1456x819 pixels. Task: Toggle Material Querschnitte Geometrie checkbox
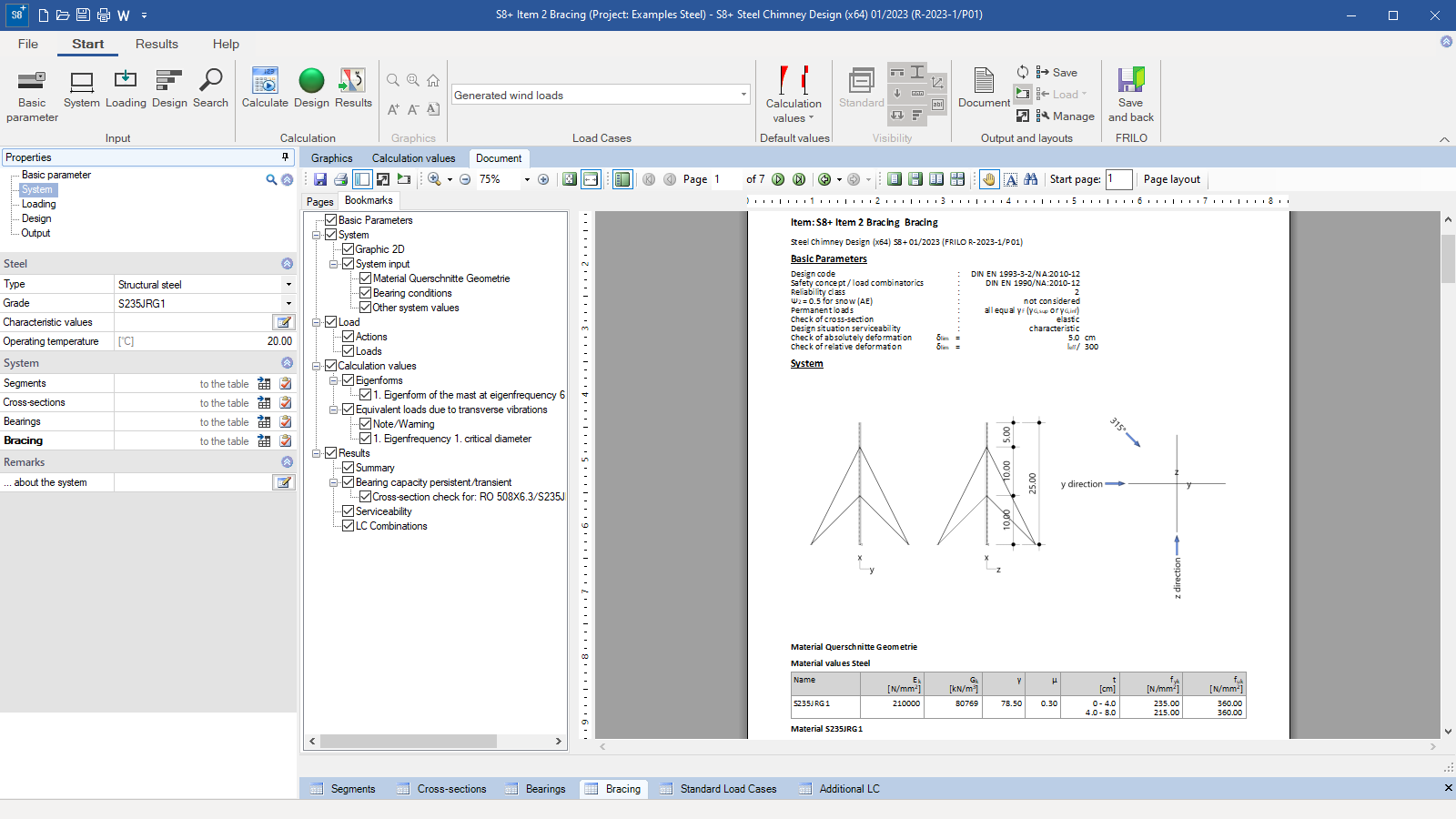(365, 278)
